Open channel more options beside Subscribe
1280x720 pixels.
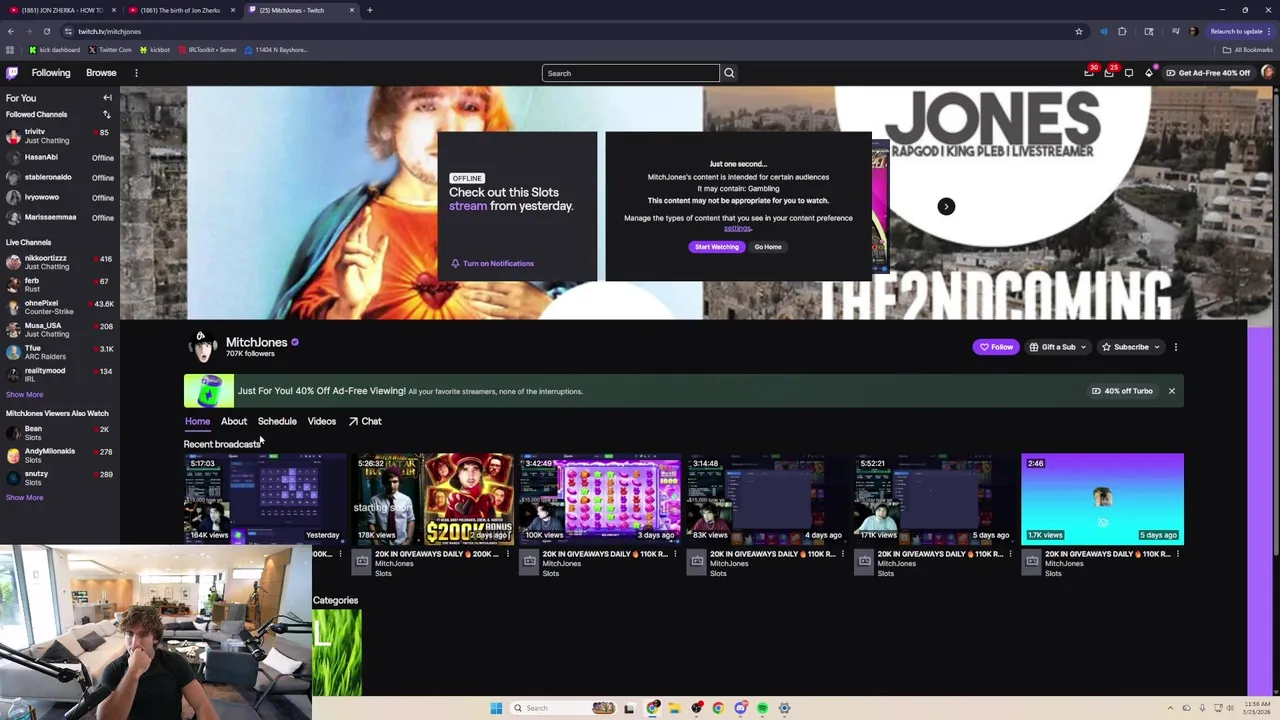tap(1175, 347)
